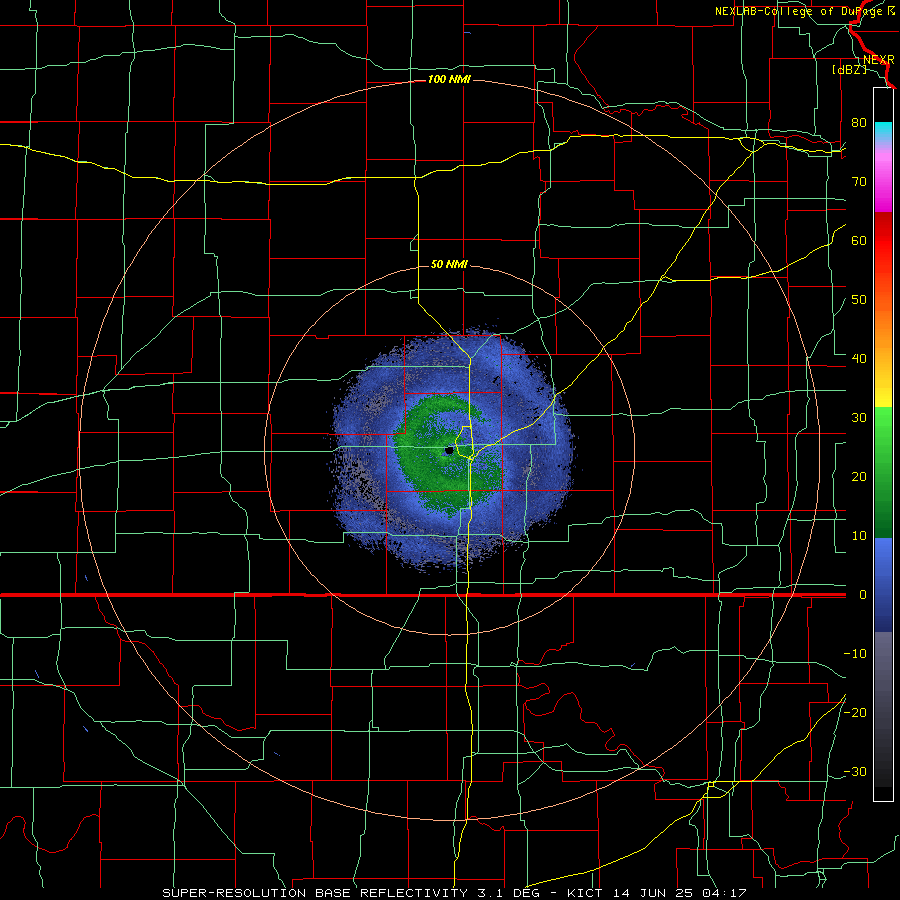The image size is (900, 900).
Task: Click the NEXLAB-College of DuPage watermark text
Action: 804,11
